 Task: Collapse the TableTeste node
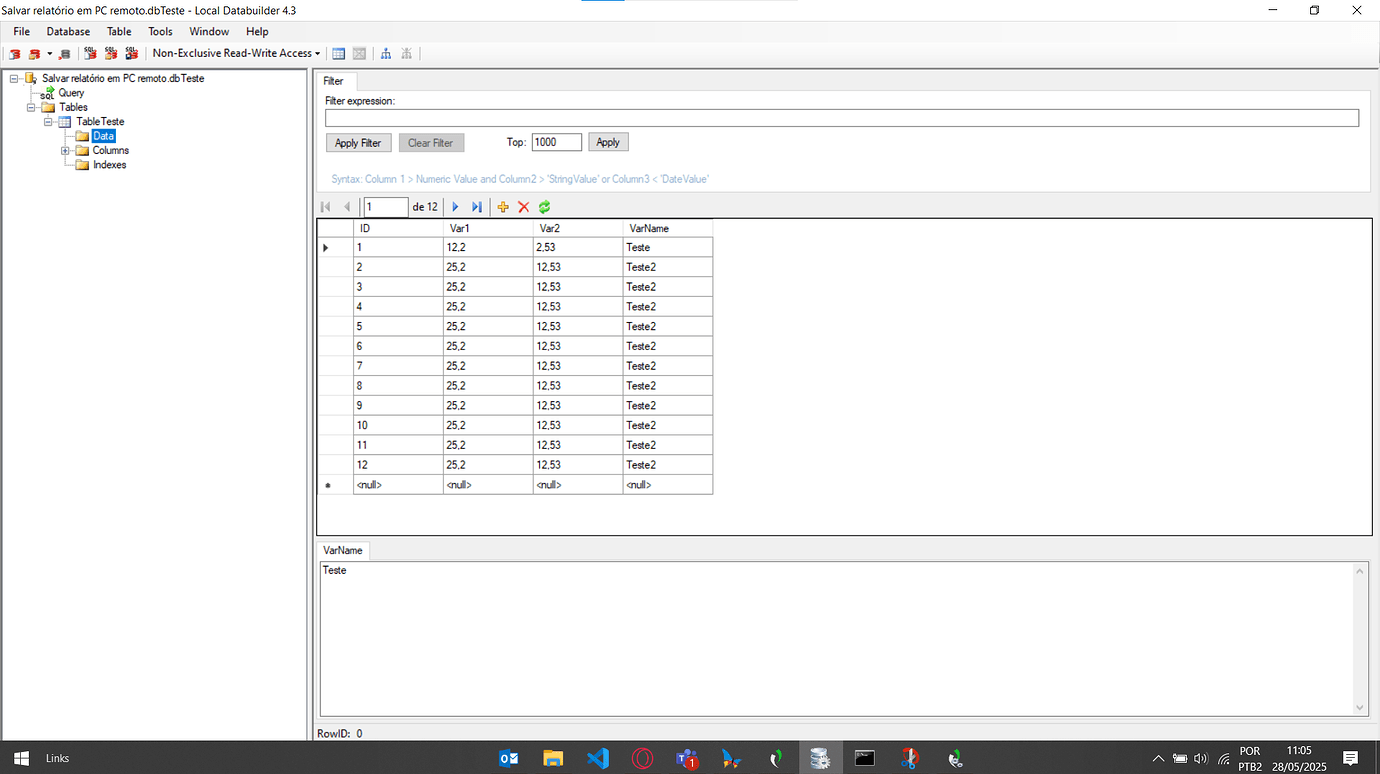(x=48, y=122)
